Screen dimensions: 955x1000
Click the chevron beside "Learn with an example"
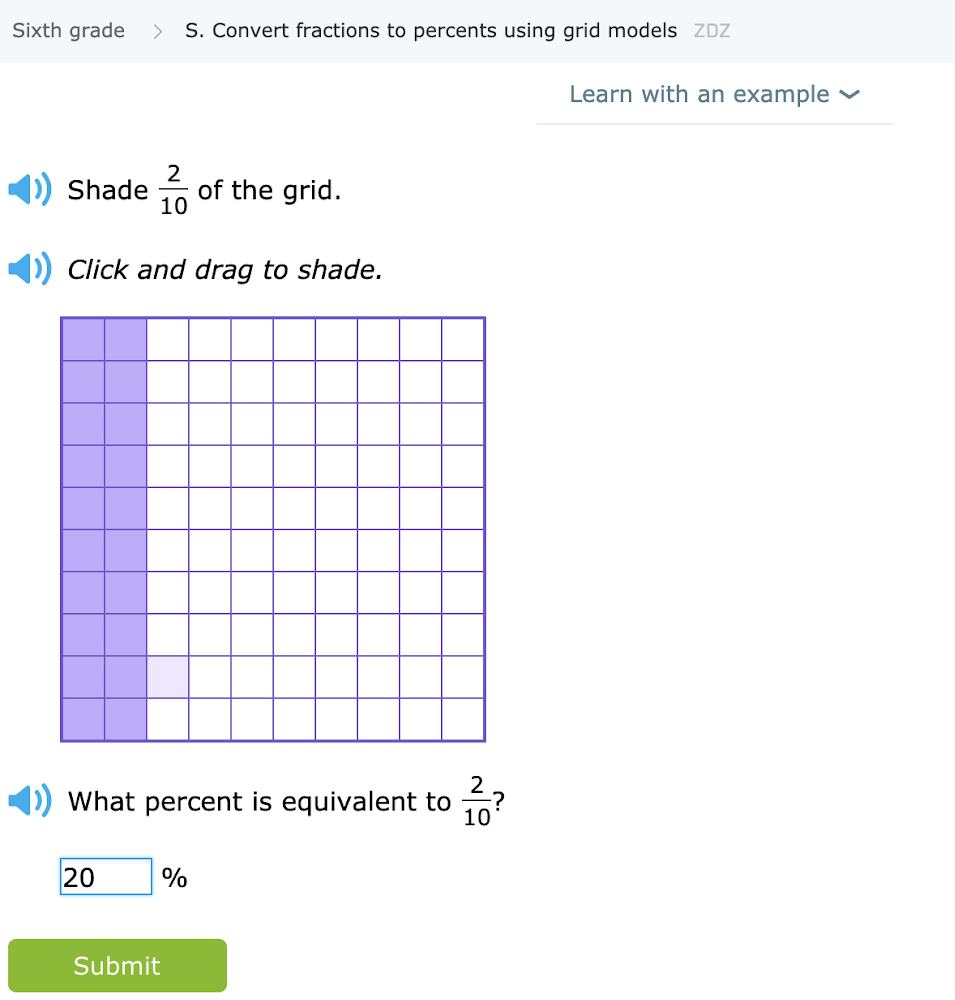849,95
